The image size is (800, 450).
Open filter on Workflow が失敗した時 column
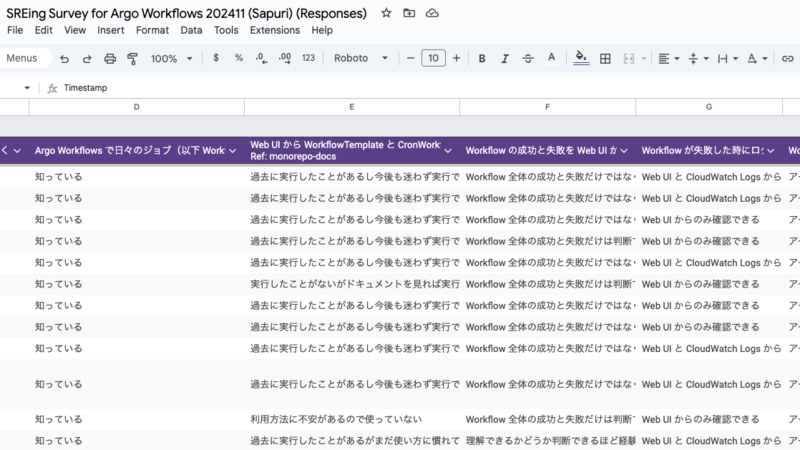[x=770, y=151]
